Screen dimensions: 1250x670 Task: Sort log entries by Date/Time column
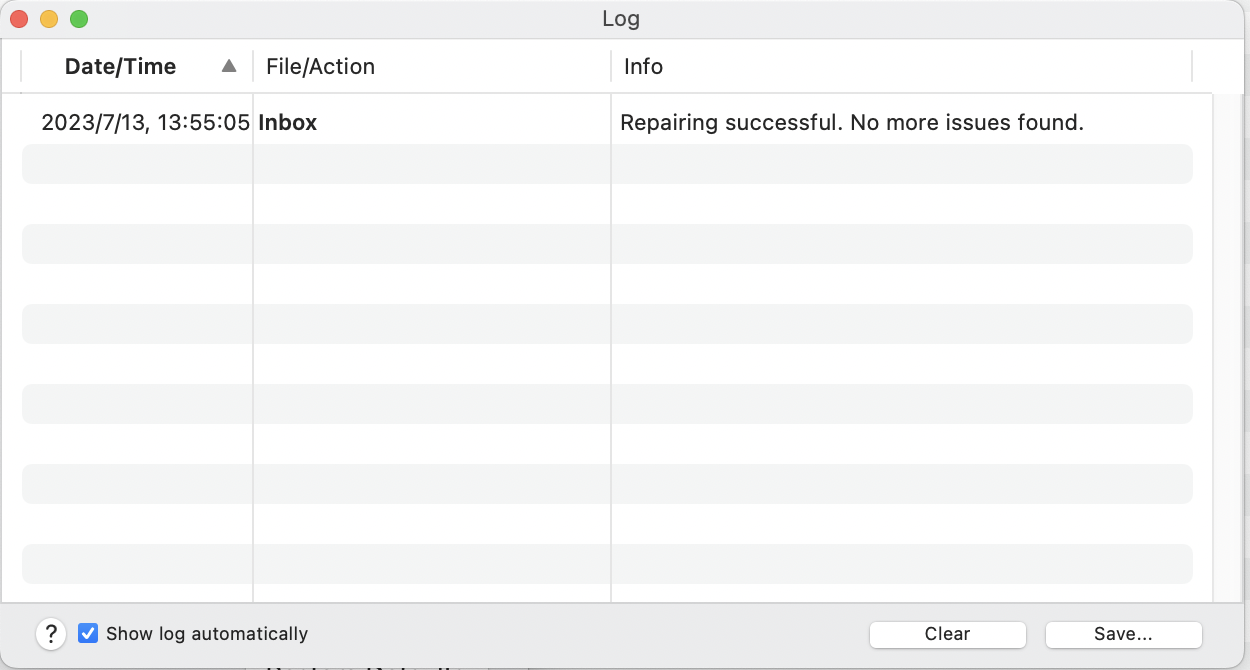tap(120, 65)
